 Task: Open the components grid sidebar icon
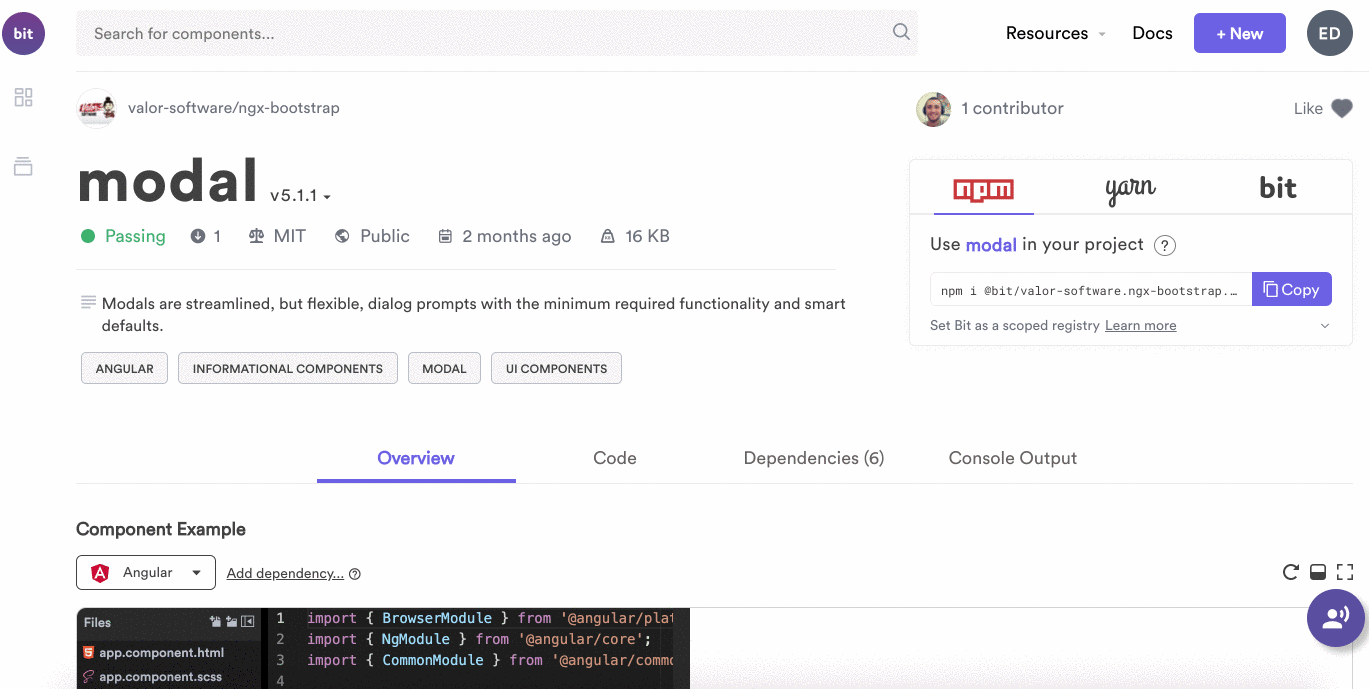[23, 97]
